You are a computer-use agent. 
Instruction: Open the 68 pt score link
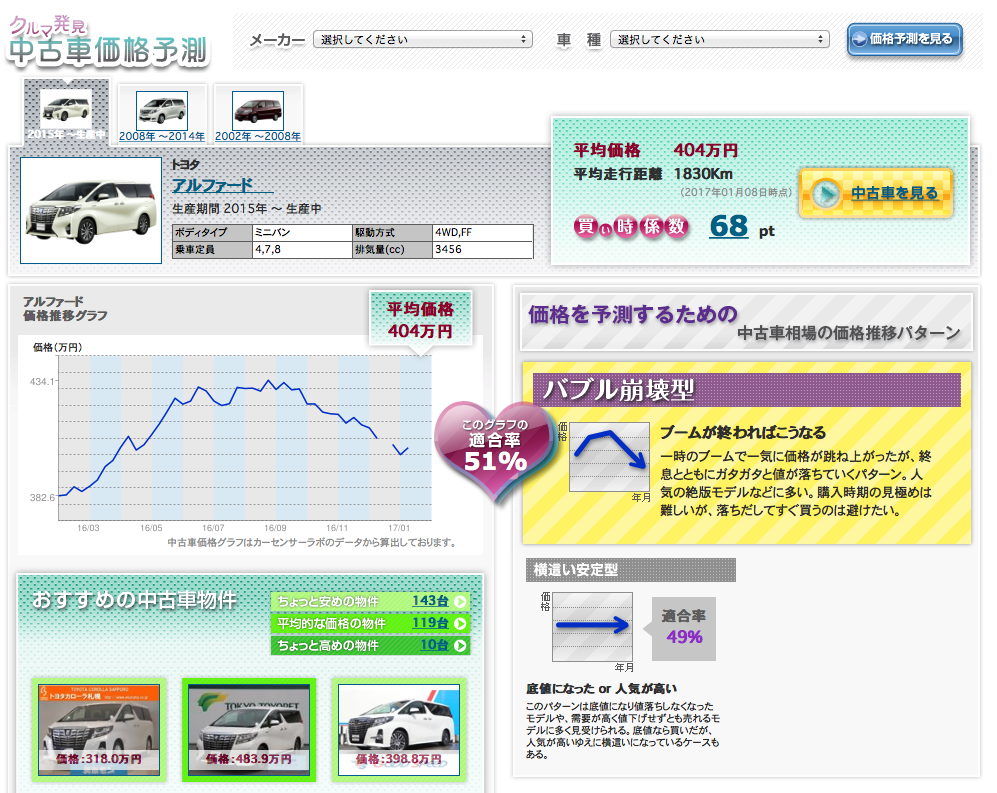click(728, 226)
